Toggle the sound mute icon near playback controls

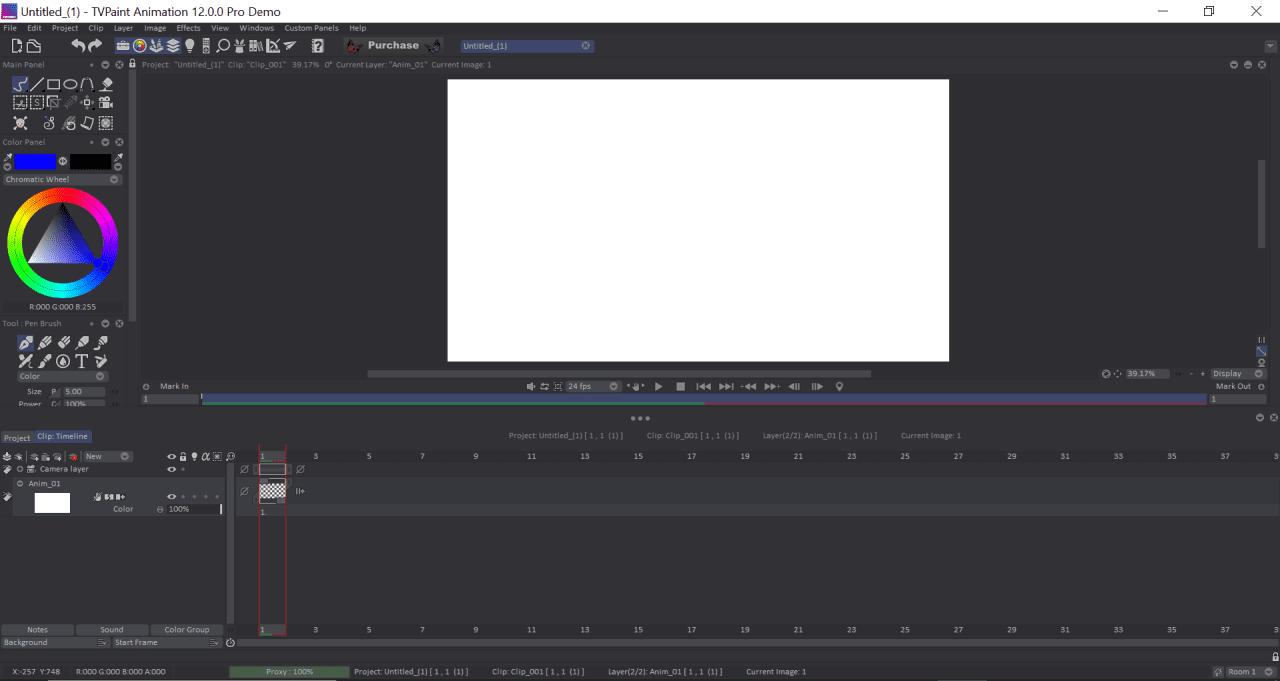click(x=530, y=386)
